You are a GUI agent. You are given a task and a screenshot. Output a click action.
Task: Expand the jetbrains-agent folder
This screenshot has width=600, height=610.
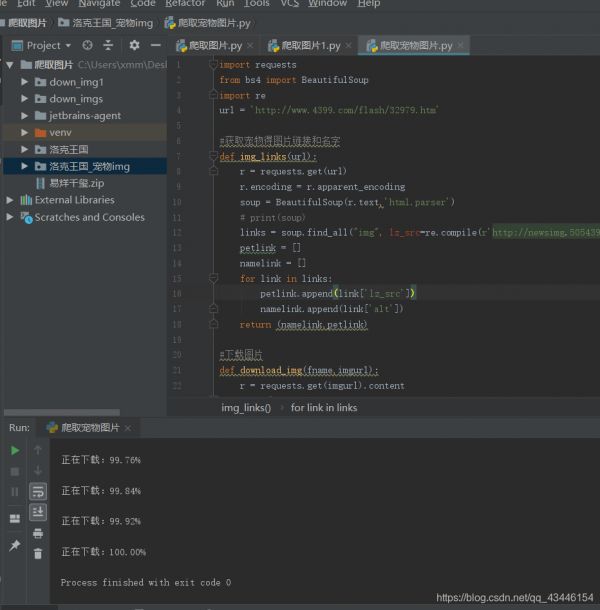pyautogui.click(x=25, y=116)
